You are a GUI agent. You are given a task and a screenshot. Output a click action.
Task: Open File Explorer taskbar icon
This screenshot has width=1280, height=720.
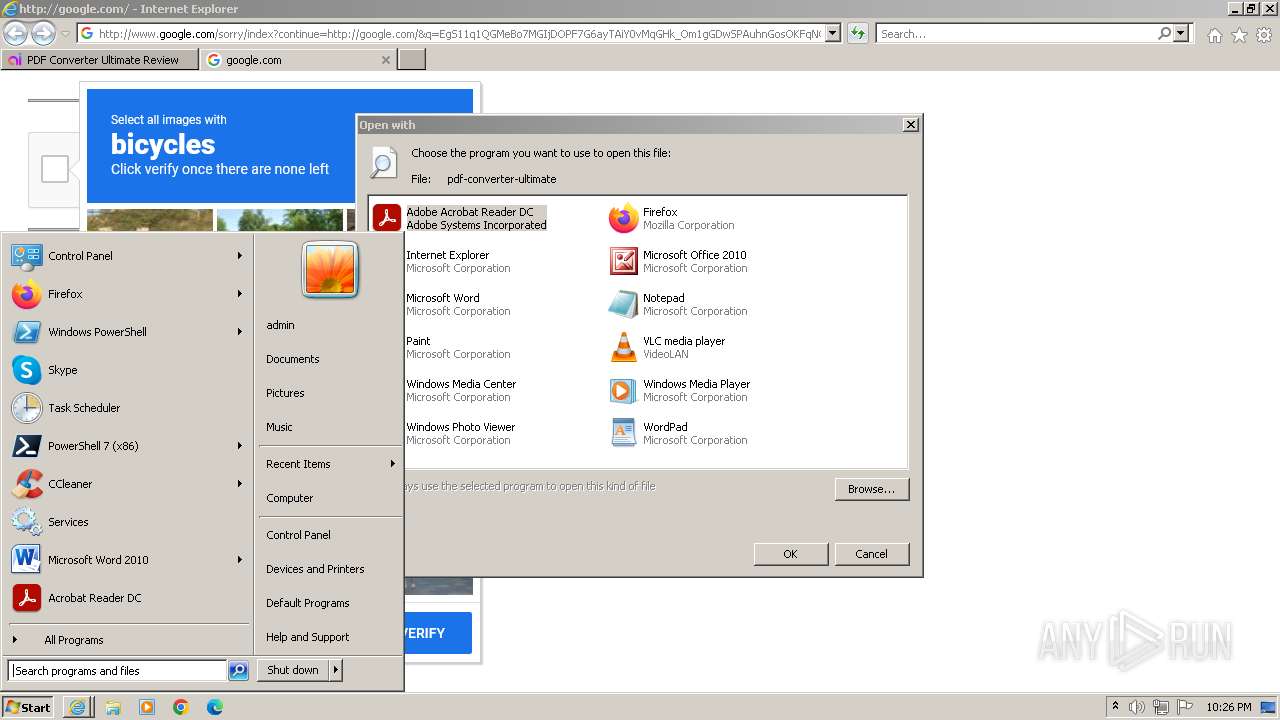(113, 707)
